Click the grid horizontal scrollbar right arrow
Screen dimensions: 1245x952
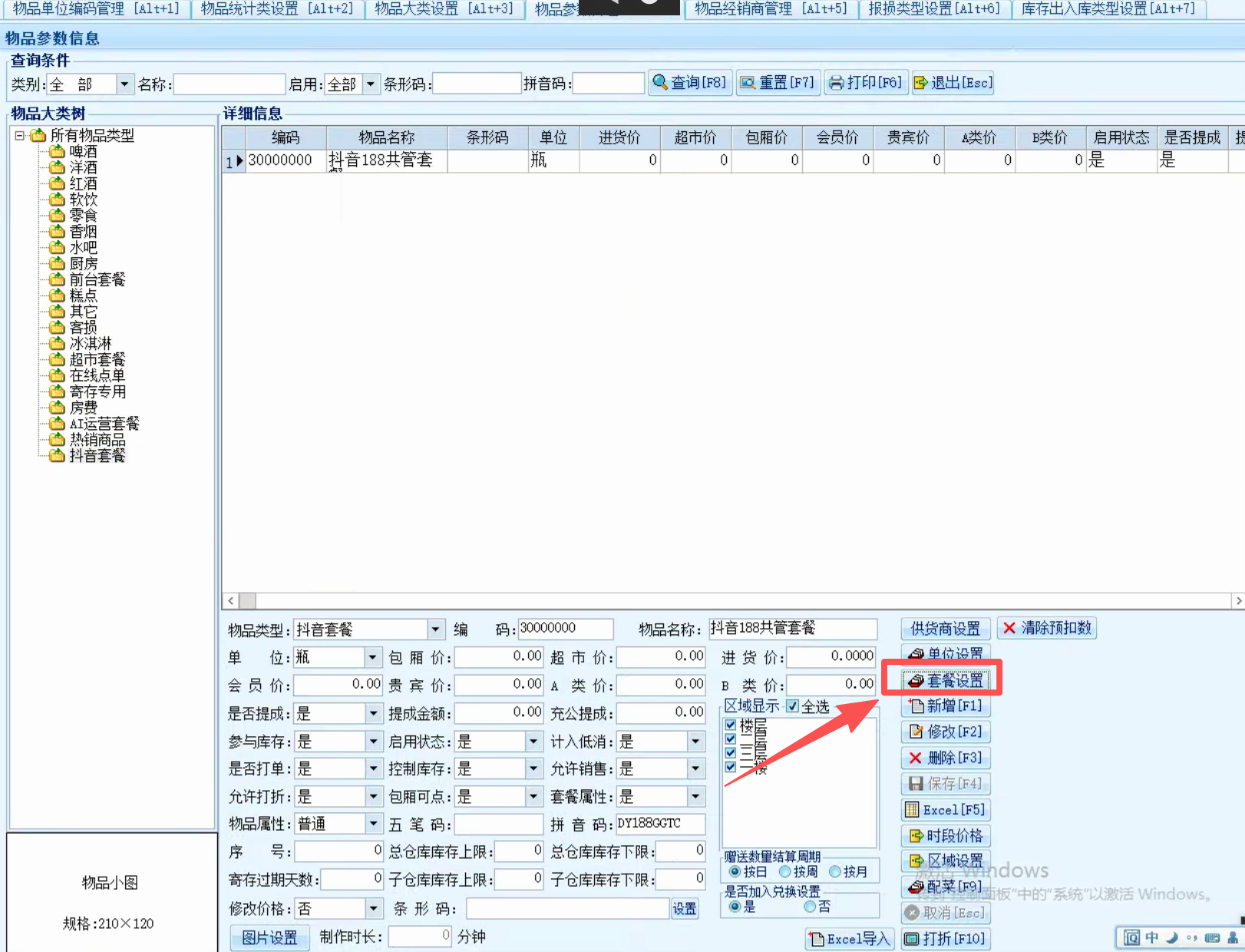click(1237, 600)
